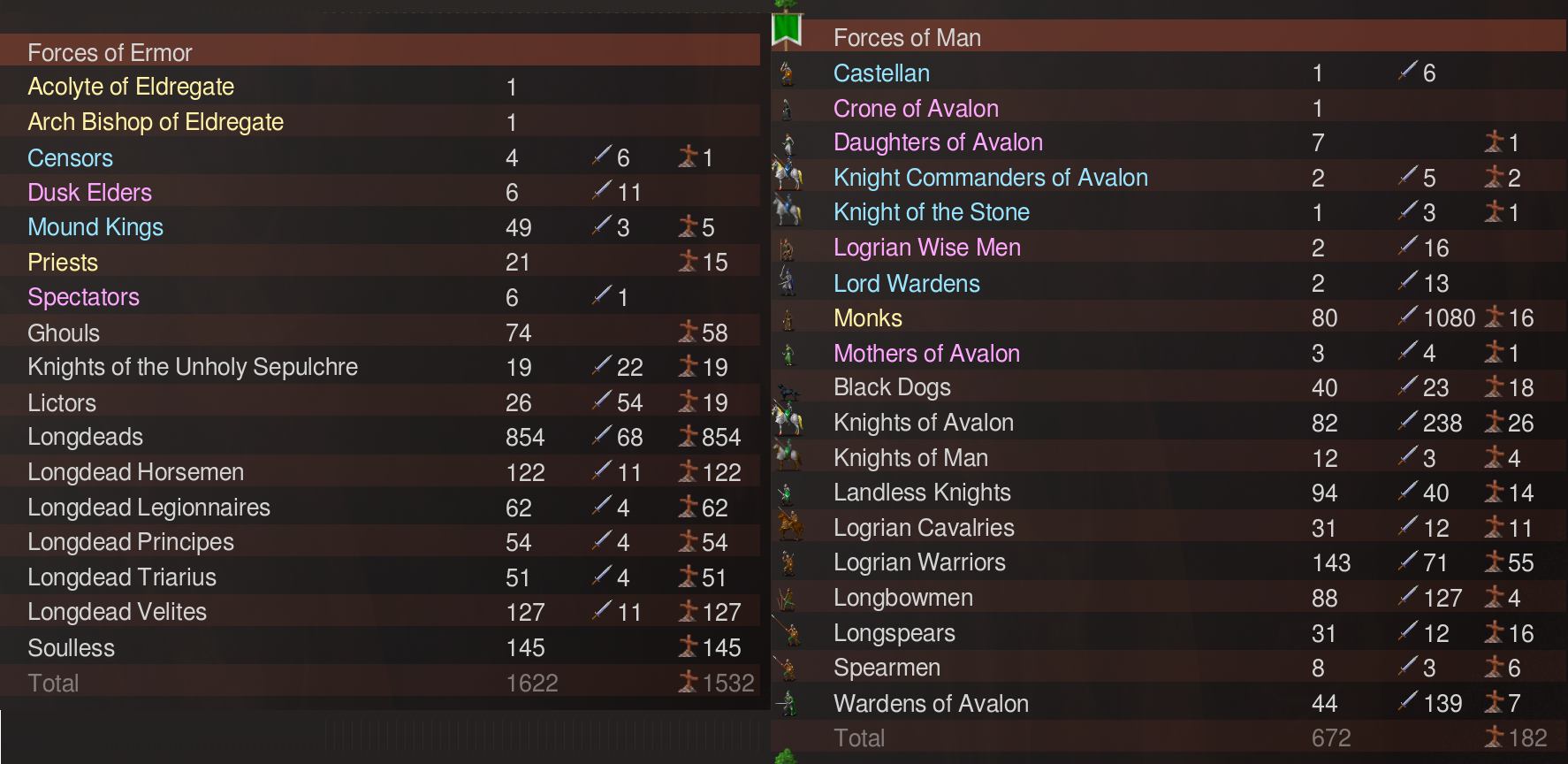Click the green banner beside Forces of Man
Viewport: 1568px width, 764px height.
[x=786, y=31]
